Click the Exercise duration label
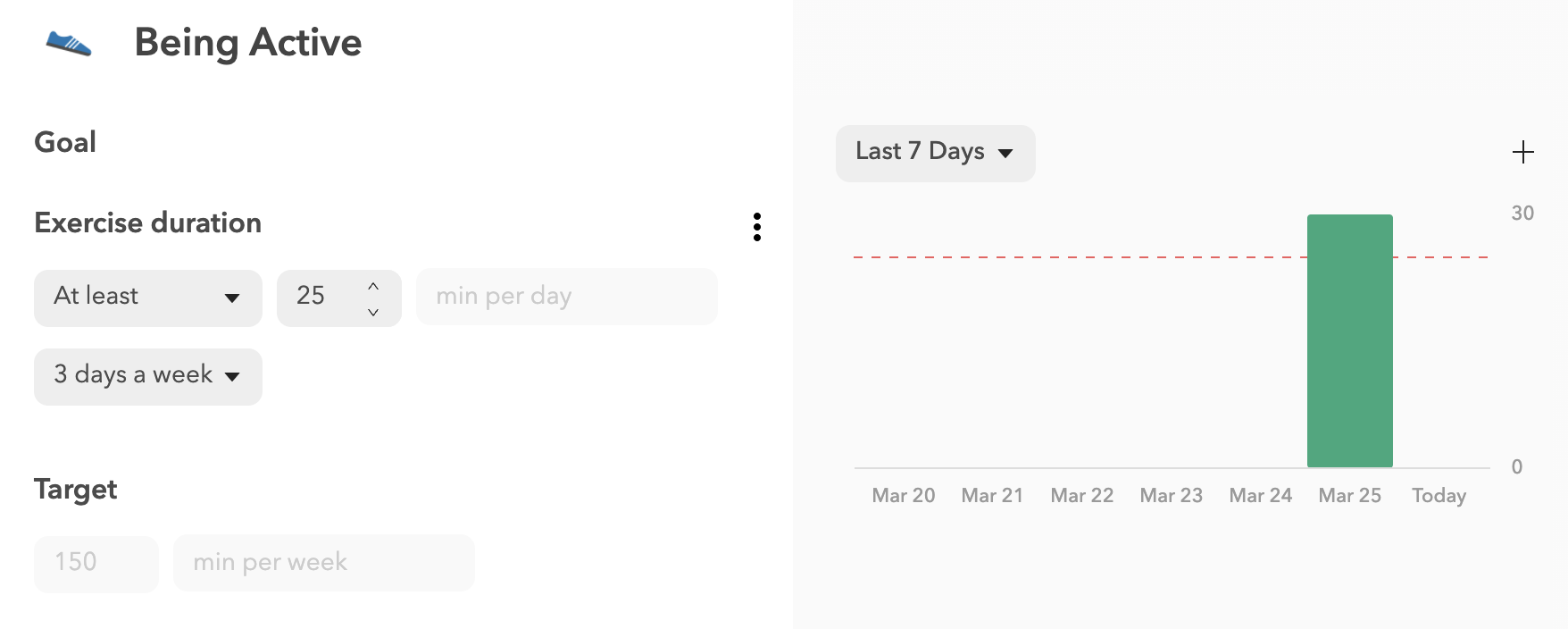Screen dimensions: 1568x629 (148, 222)
